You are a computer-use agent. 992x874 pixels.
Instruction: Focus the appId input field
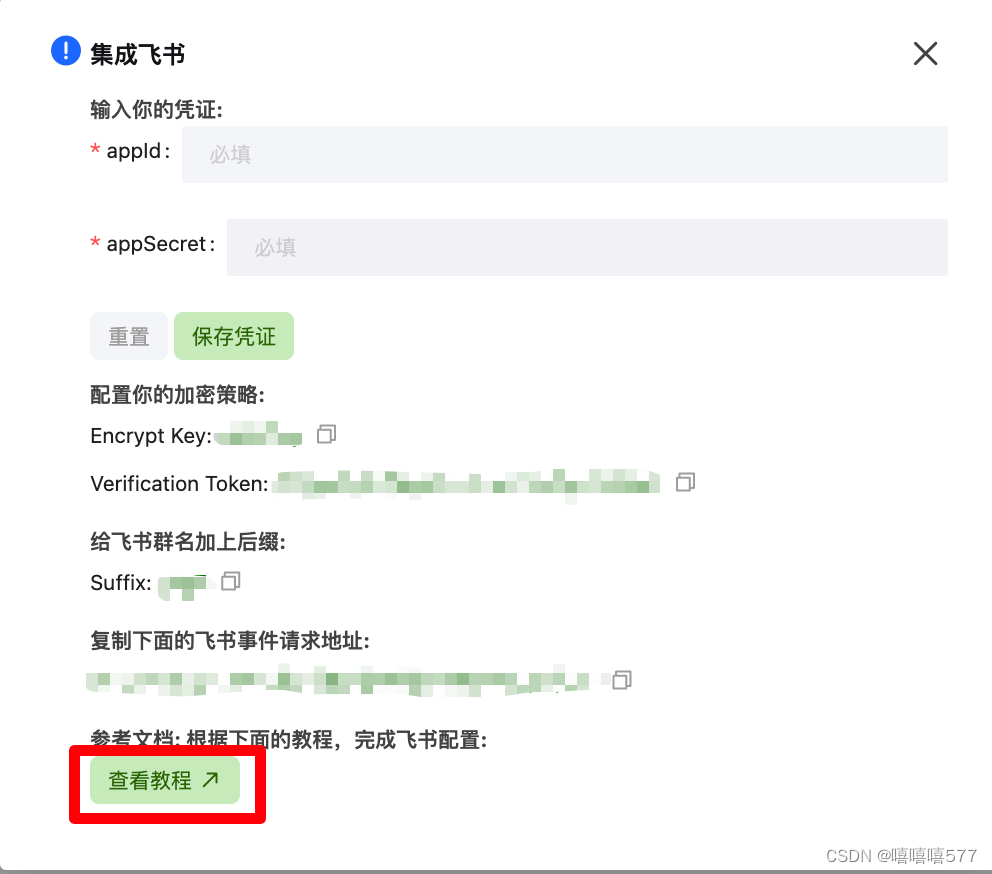click(x=564, y=154)
